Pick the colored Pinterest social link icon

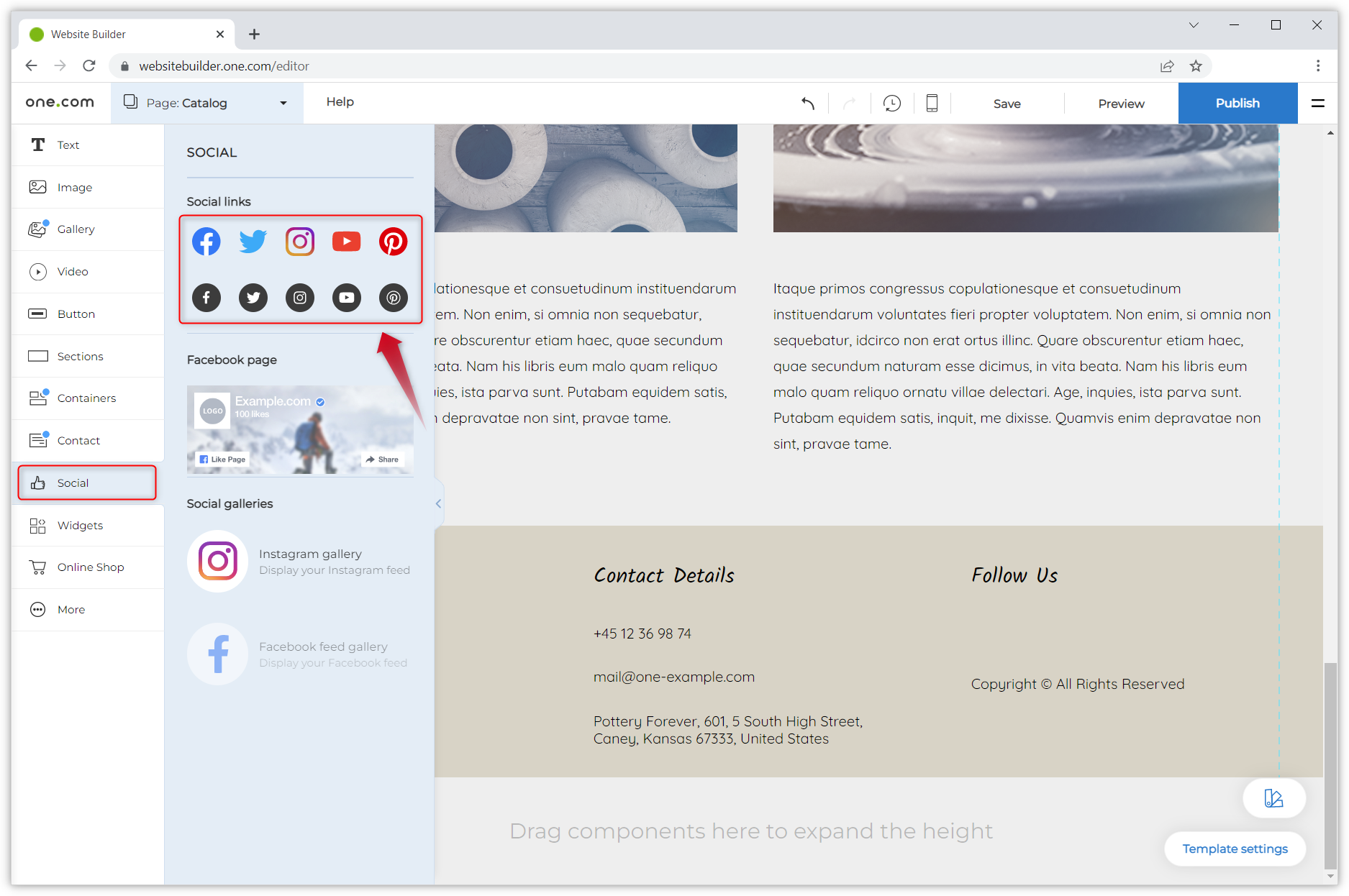(394, 242)
